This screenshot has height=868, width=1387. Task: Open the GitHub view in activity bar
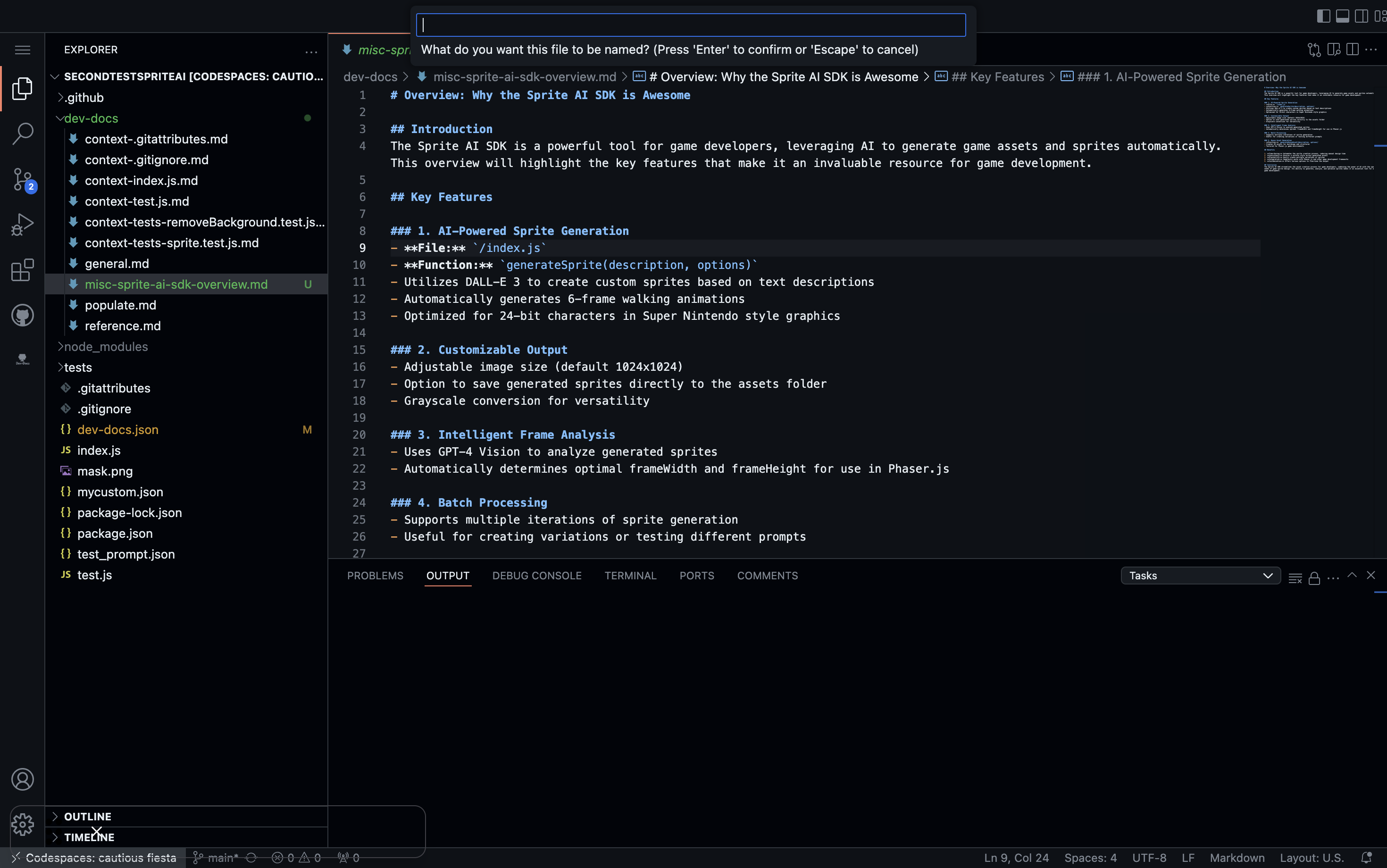(x=22, y=315)
